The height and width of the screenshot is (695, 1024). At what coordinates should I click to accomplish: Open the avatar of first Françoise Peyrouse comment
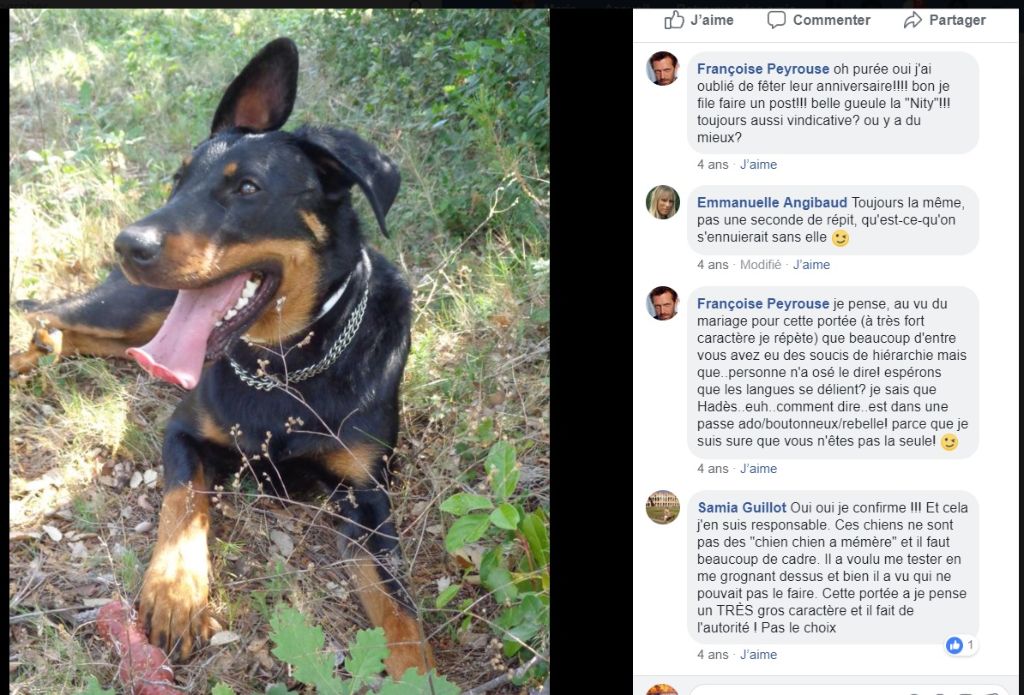(663, 69)
